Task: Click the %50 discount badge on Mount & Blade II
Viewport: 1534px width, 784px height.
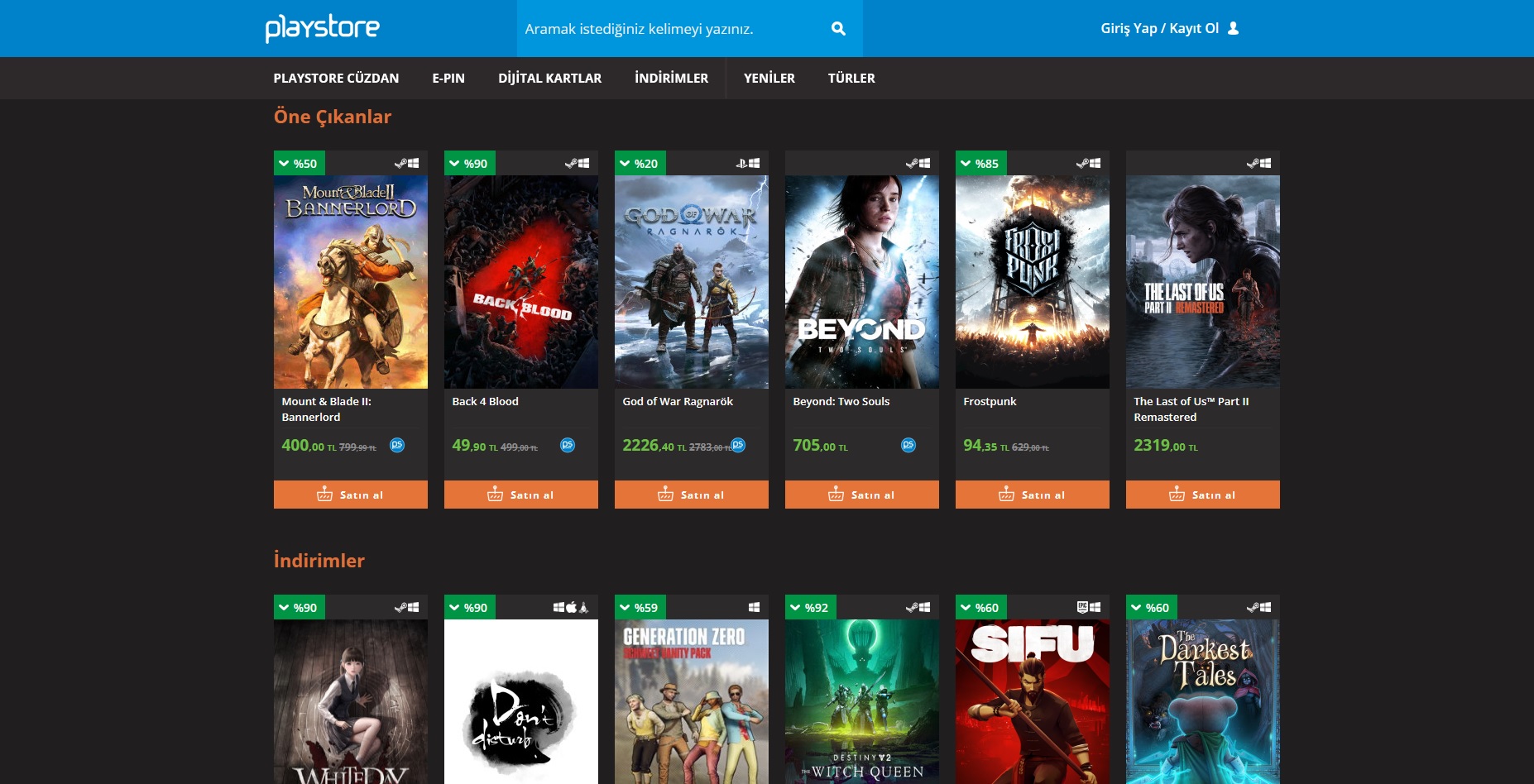Action: (x=300, y=164)
